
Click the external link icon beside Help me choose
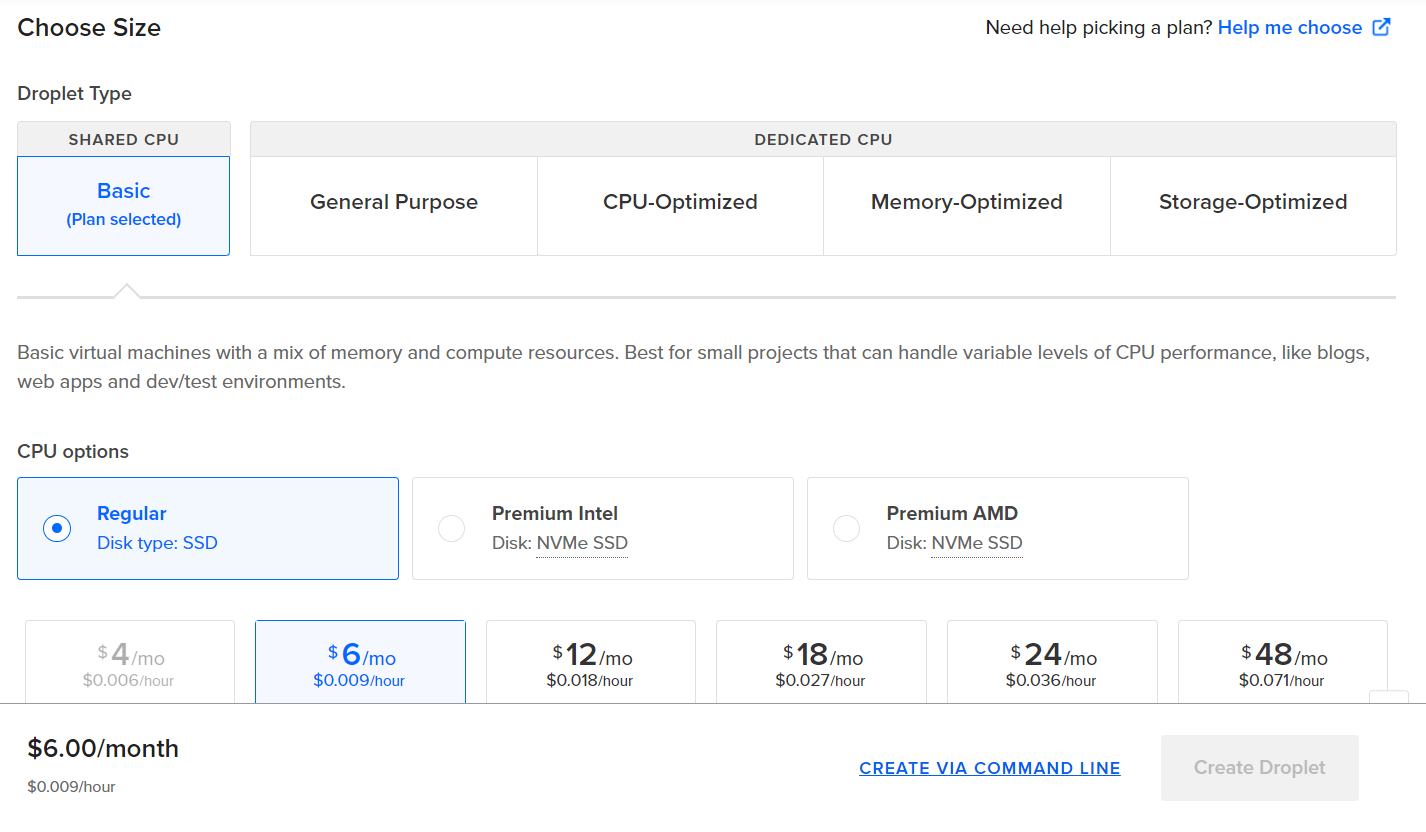pos(1381,28)
